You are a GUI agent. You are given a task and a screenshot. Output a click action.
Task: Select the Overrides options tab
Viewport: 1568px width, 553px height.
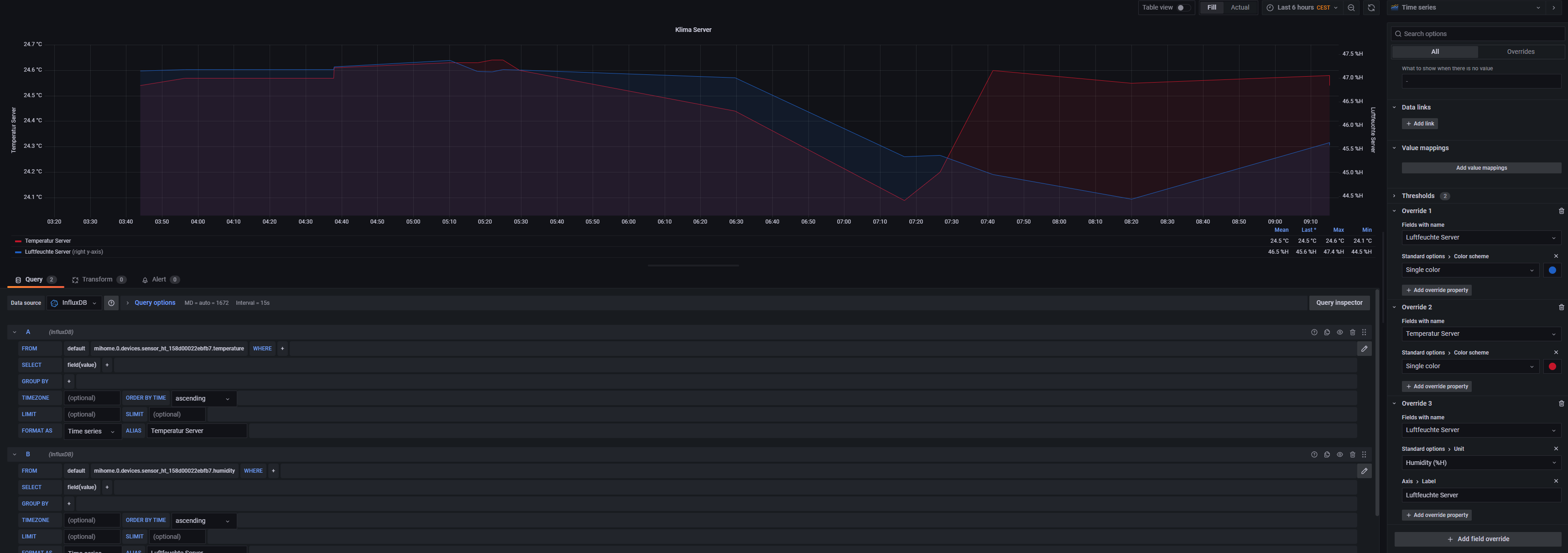click(x=1520, y=52)
